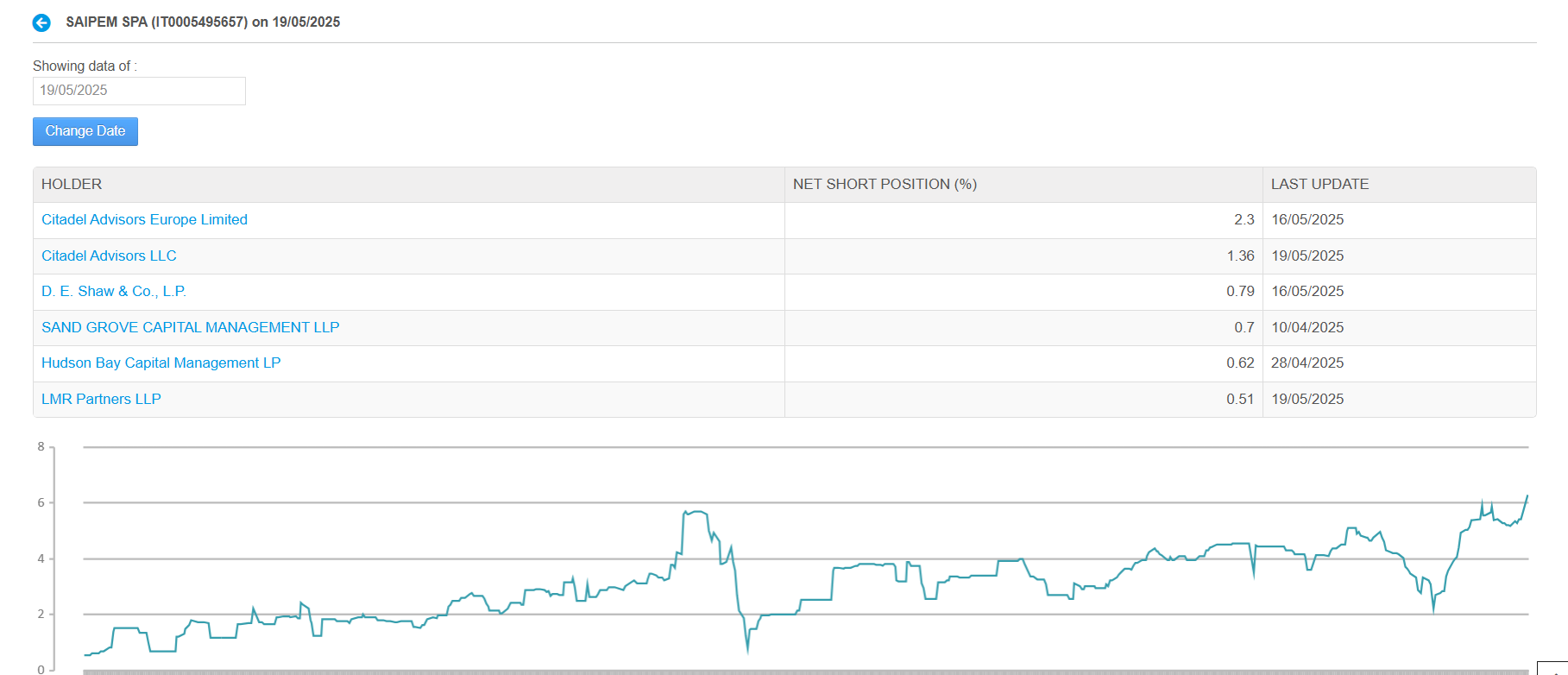1568x675 pixels.
Task: Click the chart y-axis label 2
Action: pyautogui.click(x=41, y=615)
